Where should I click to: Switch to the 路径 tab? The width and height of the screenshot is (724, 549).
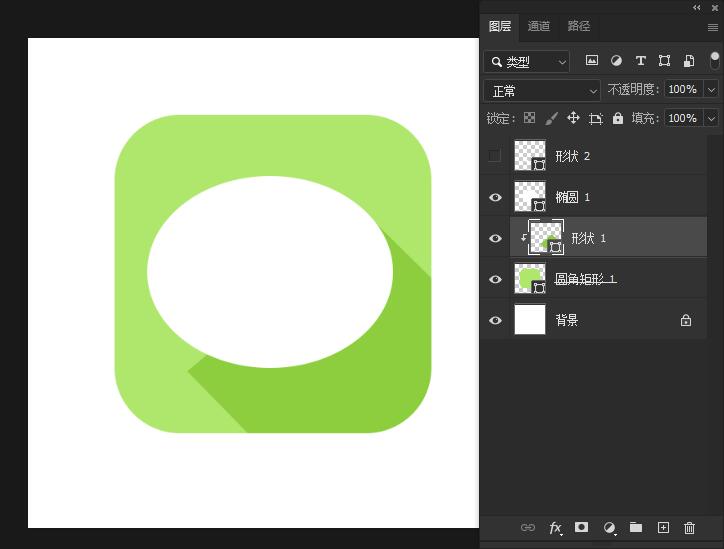579,26
